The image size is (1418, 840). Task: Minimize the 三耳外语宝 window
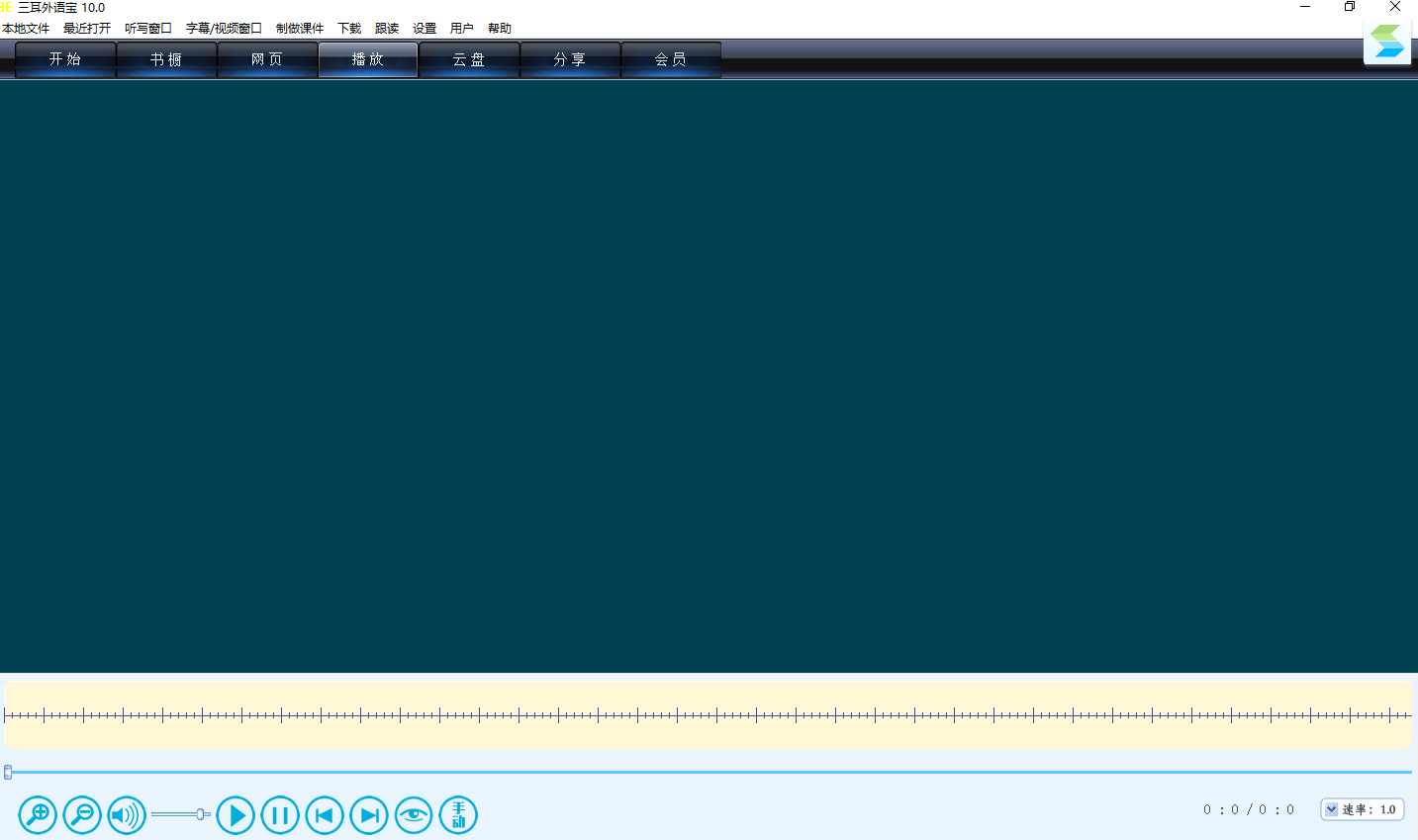(1305, 7)
